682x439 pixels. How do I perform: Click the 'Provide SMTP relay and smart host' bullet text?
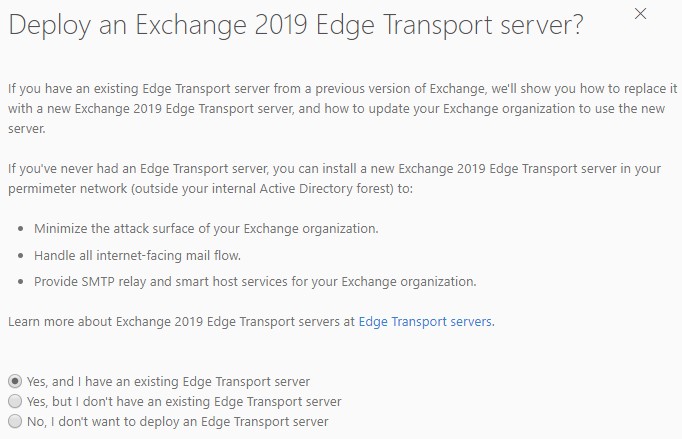pos(255,281)
